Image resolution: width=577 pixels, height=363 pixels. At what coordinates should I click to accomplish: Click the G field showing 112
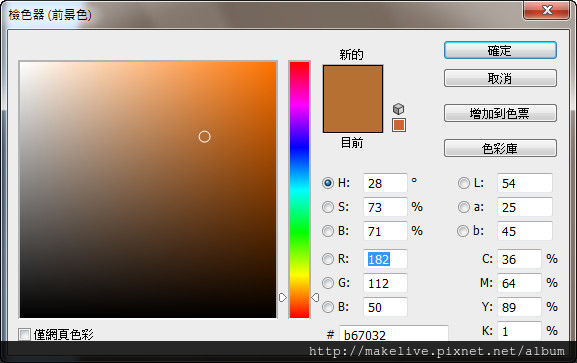[x=385, y=283]
